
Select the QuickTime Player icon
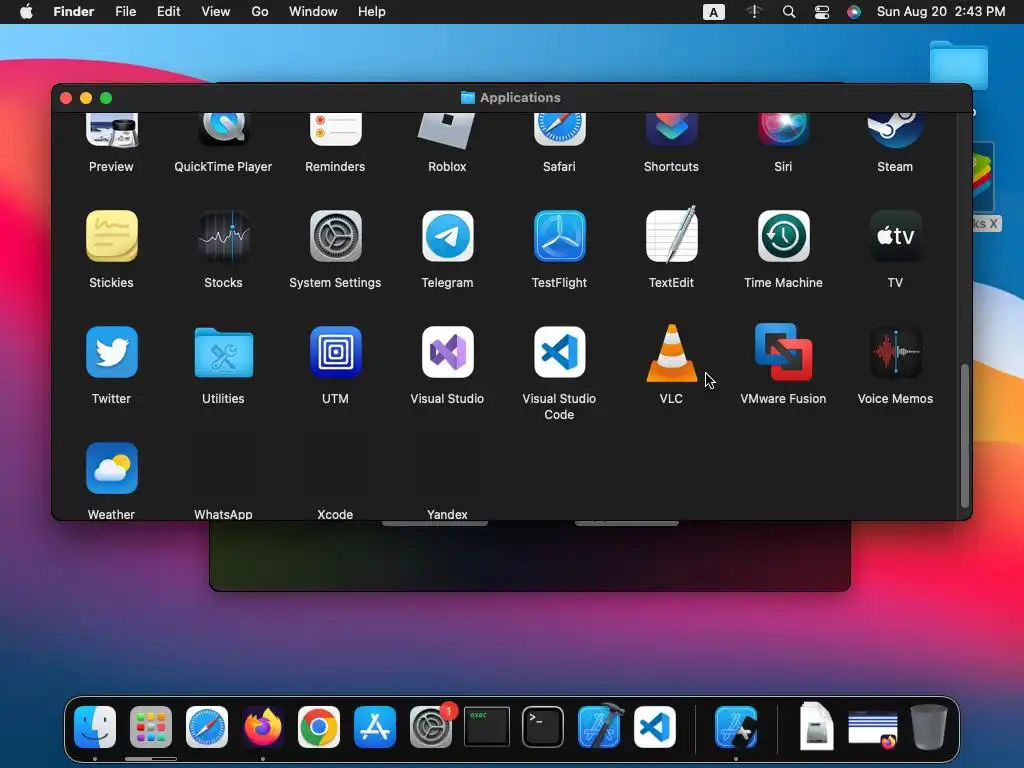click(223, 129)
